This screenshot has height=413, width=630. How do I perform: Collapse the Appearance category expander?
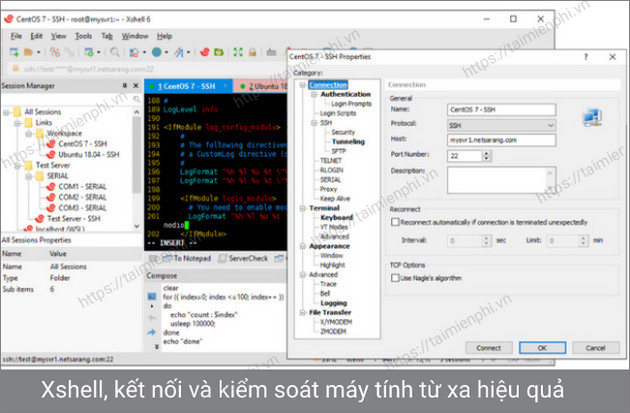pos(303,246)
